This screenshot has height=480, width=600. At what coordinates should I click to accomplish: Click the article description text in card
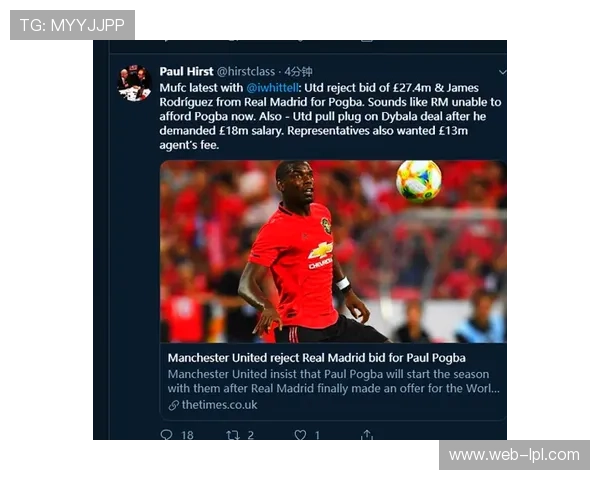(333, 381)
